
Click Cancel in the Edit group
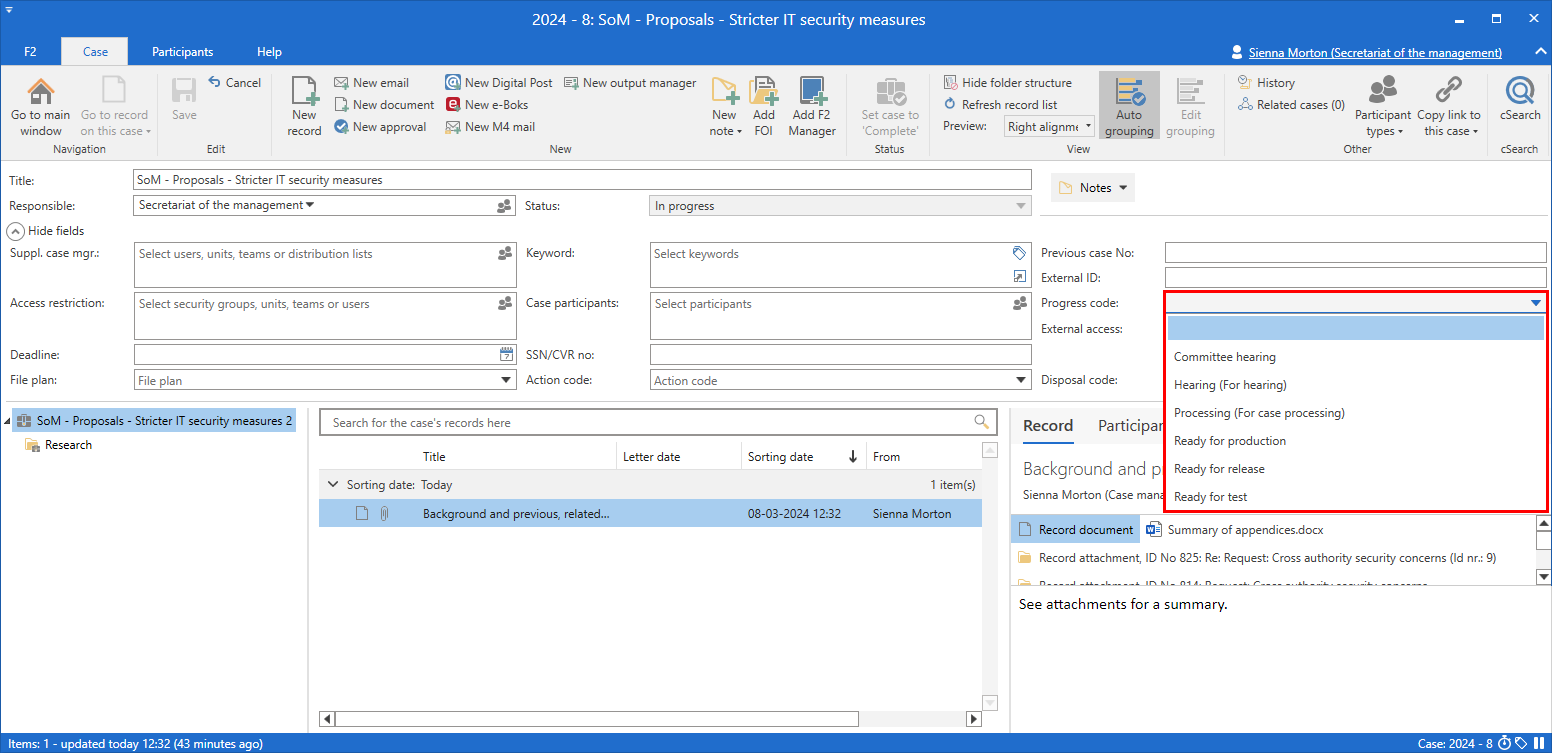(234, 83)
